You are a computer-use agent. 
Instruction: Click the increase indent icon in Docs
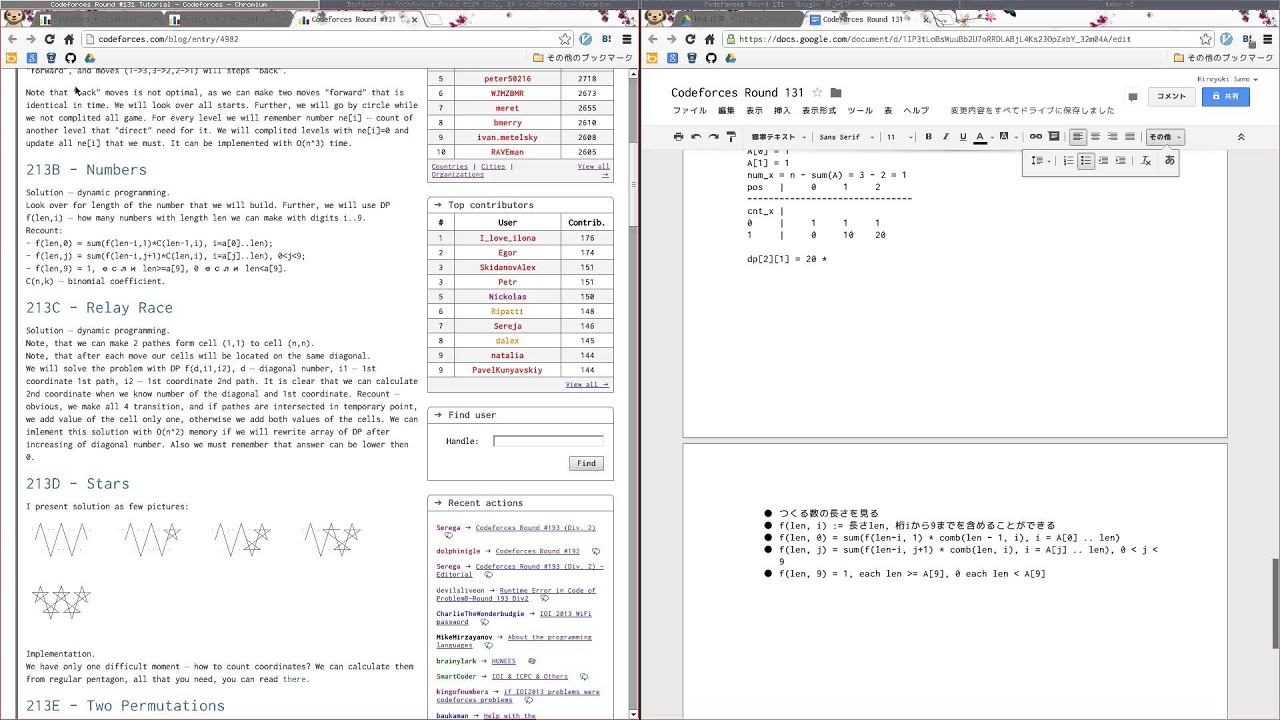coord(1120,161)
